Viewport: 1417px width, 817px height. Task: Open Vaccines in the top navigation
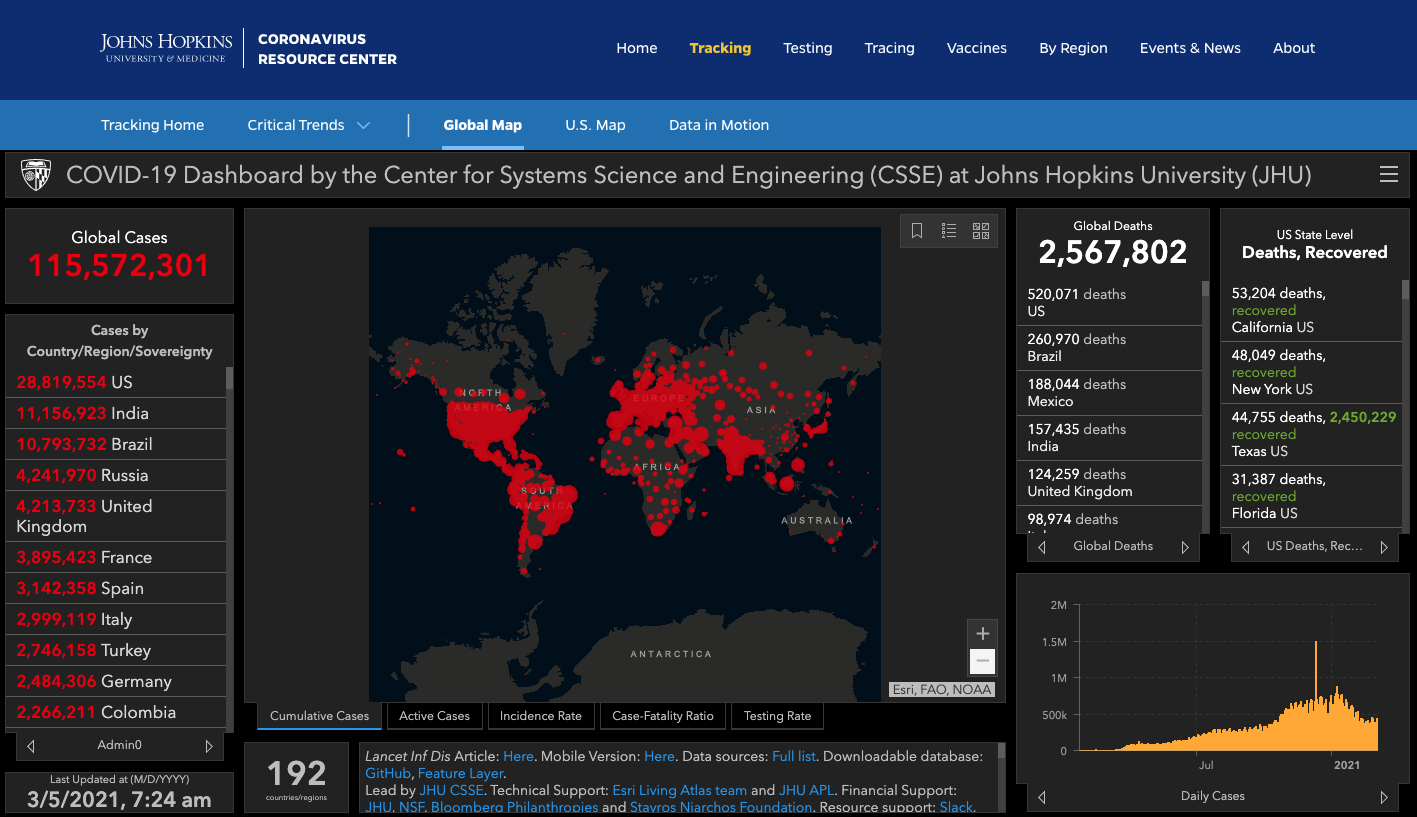(976, 48)
